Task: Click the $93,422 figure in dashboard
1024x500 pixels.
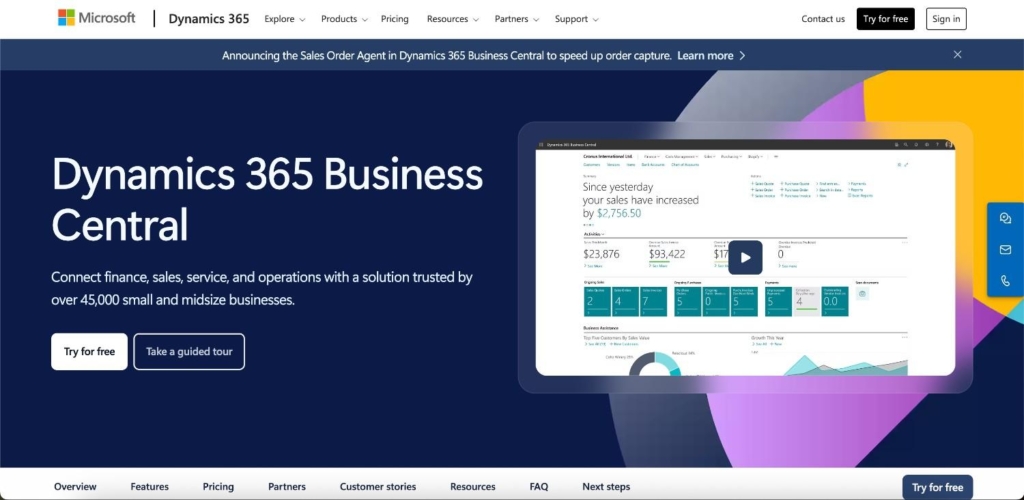Action: point(667,254)
